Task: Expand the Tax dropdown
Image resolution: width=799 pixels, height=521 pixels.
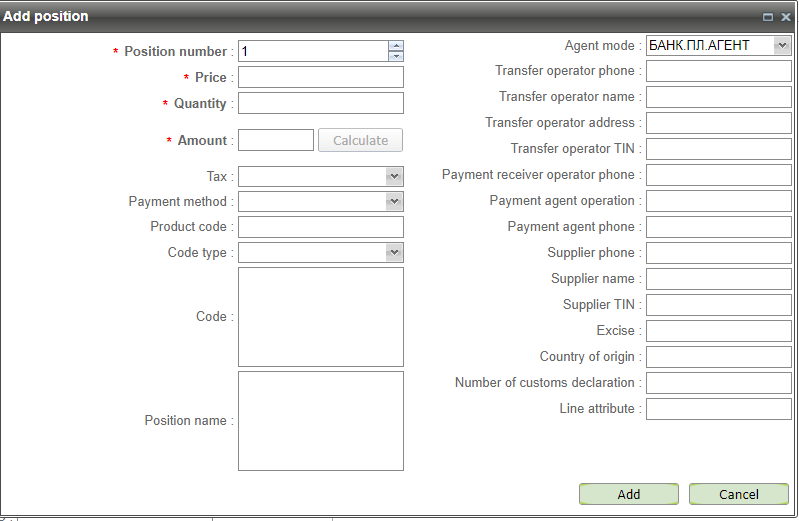Action: [x=394, y=177]
